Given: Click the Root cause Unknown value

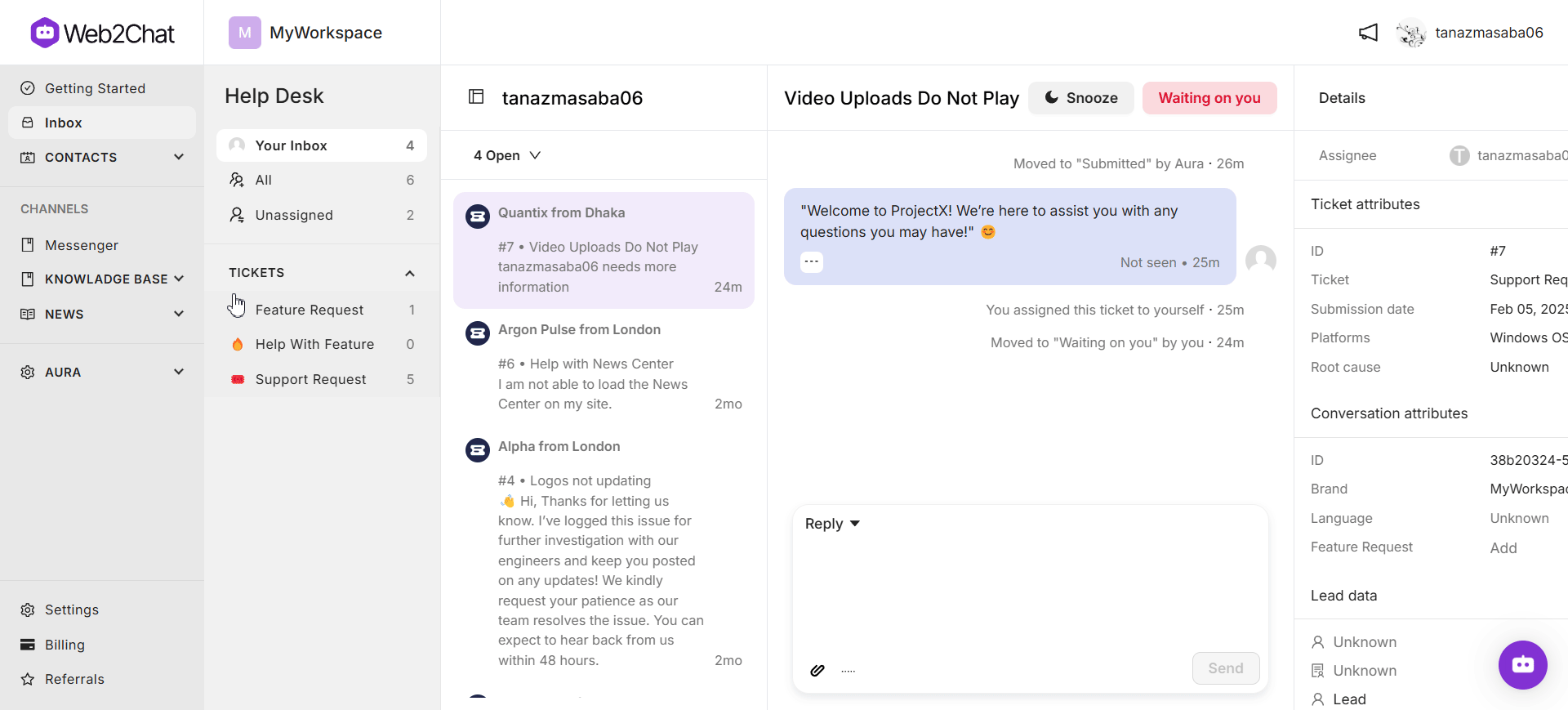Looking at the screenshot, I should pyautogui.click(x=1519, y=367).
